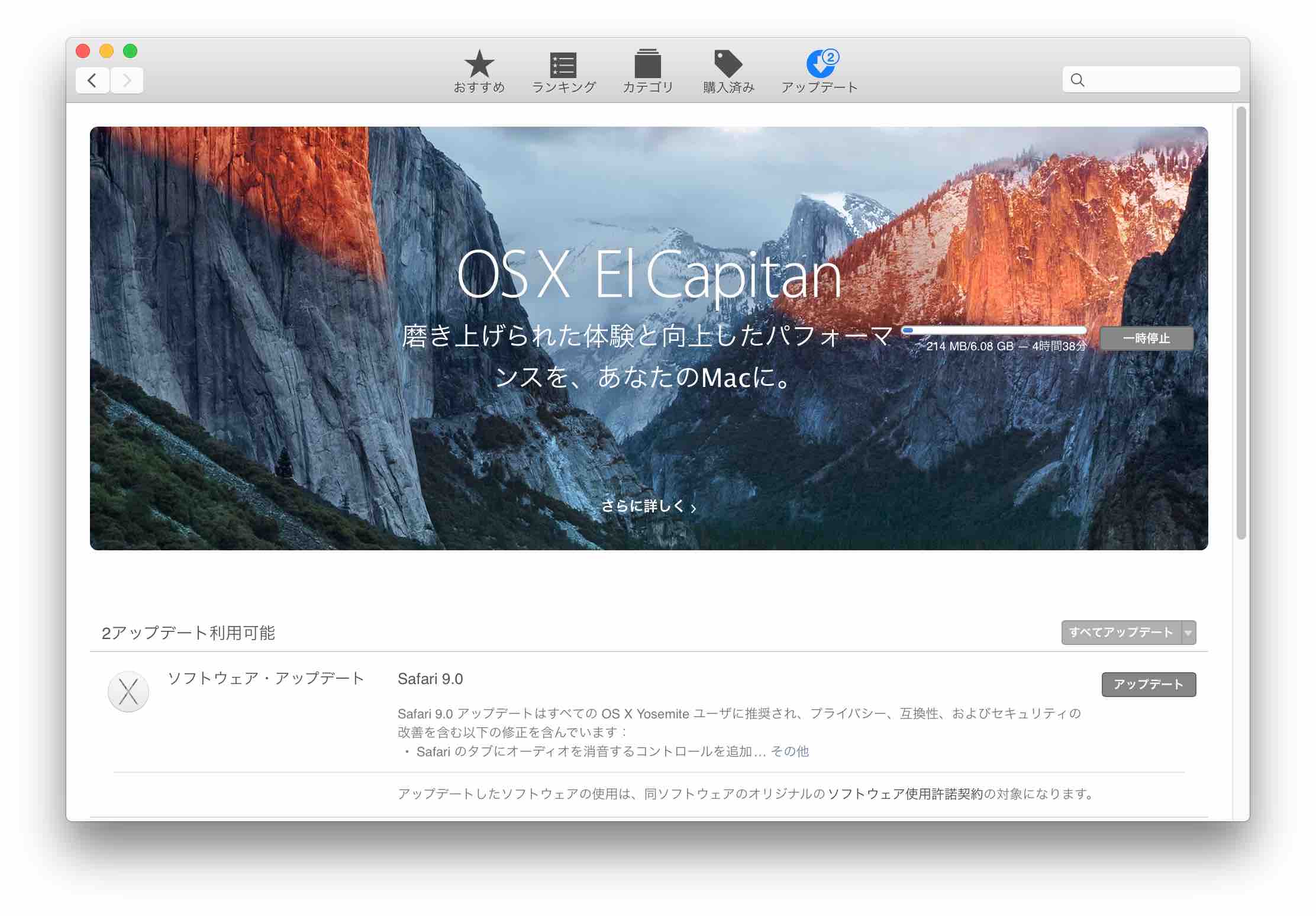The width and height of the screenshot is (1316, 916).
Task: Open the ソフトウェア使用許諾契約 link
Action: tap(905, 794)
